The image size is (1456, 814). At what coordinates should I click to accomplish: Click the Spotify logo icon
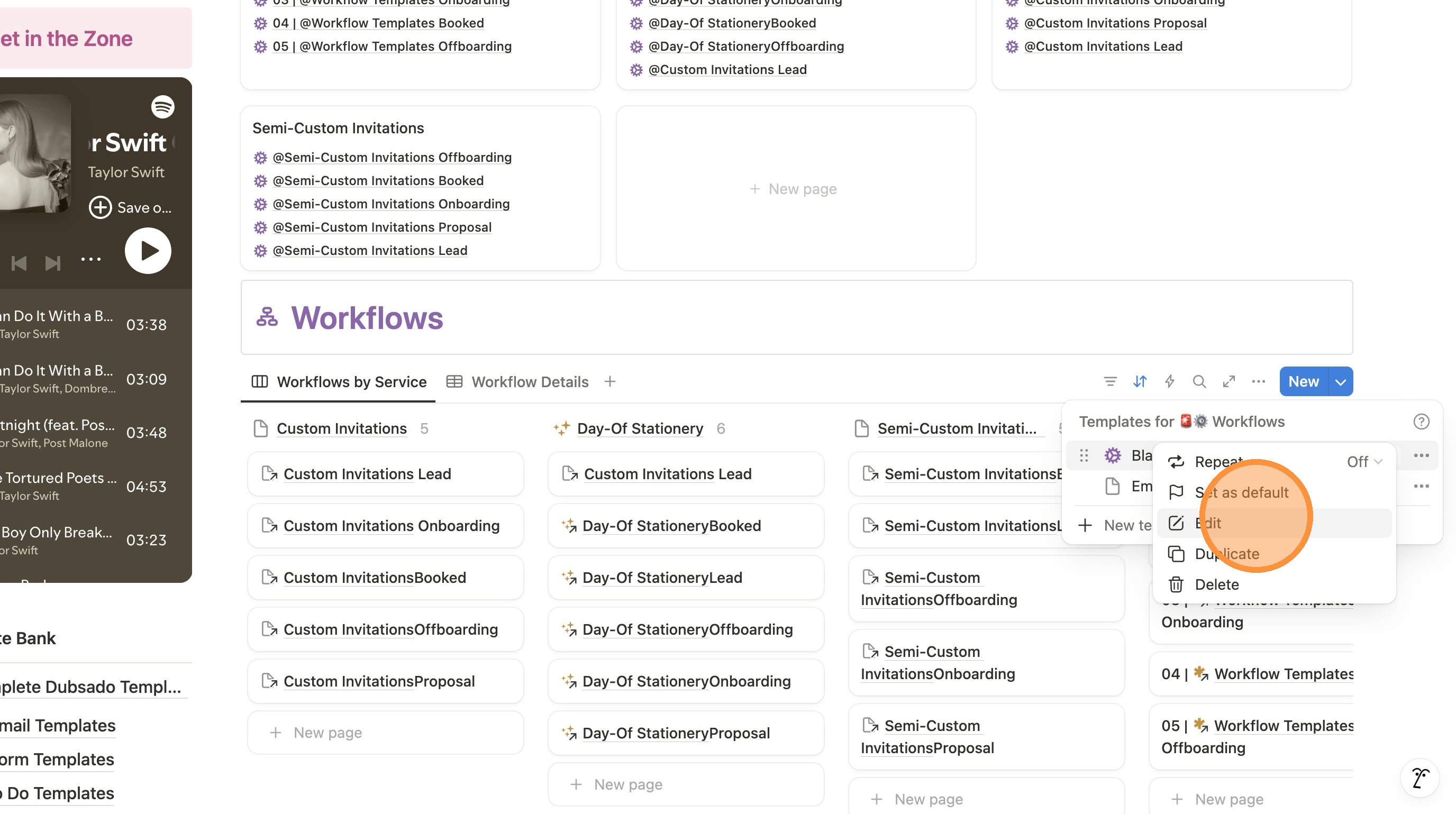[x=163, y=106]
